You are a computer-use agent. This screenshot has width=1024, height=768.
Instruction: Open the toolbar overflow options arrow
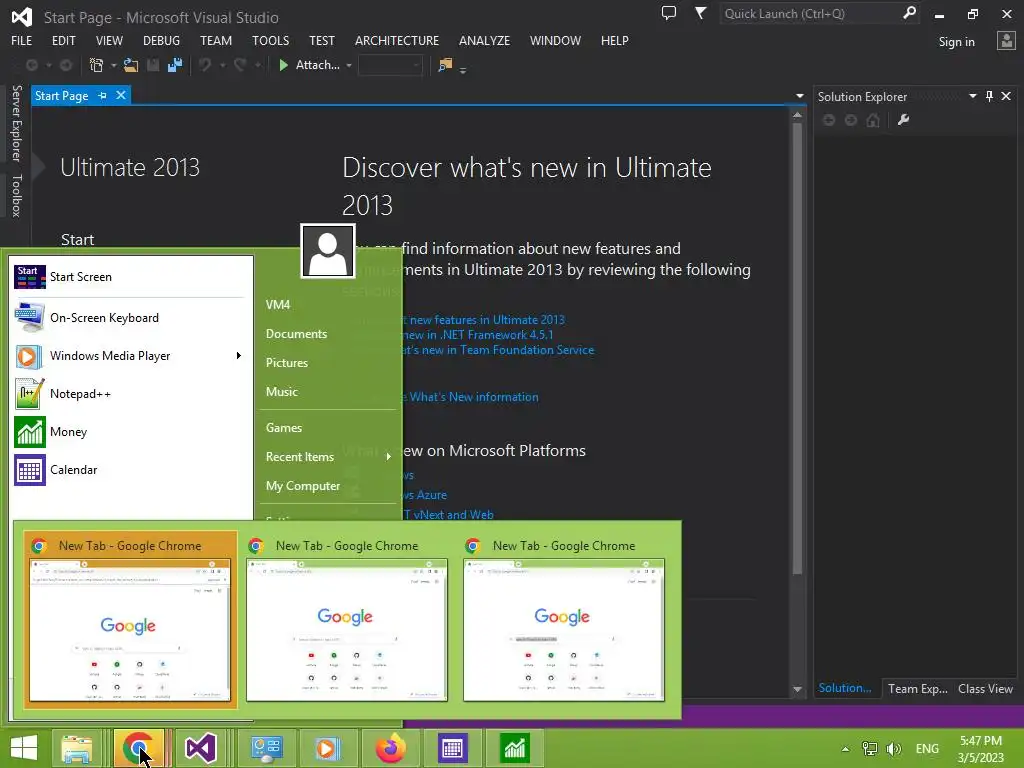pyautogui.click(x=463, y=70)
